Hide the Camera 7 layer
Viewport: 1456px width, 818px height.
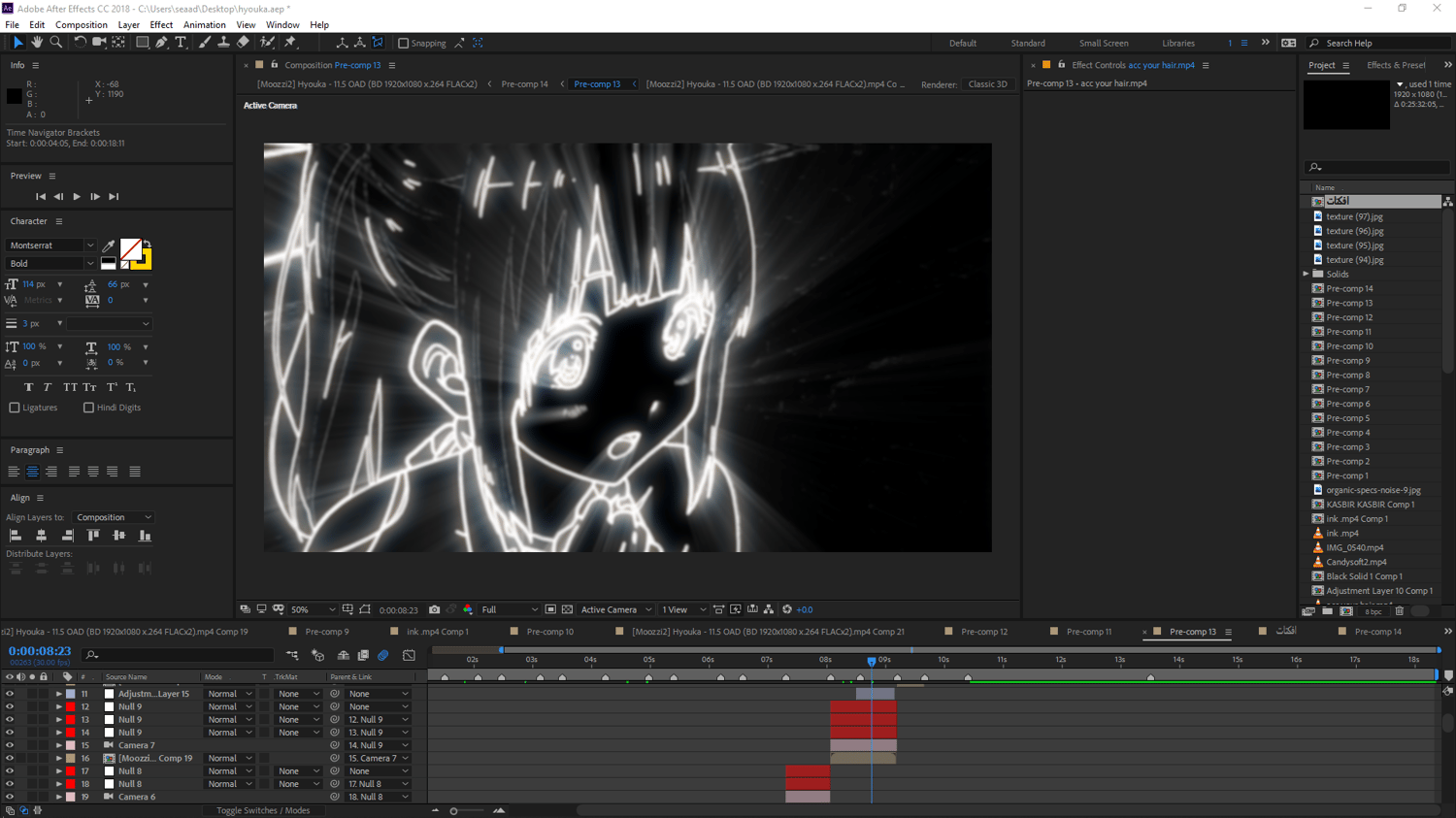pos(10,745)
